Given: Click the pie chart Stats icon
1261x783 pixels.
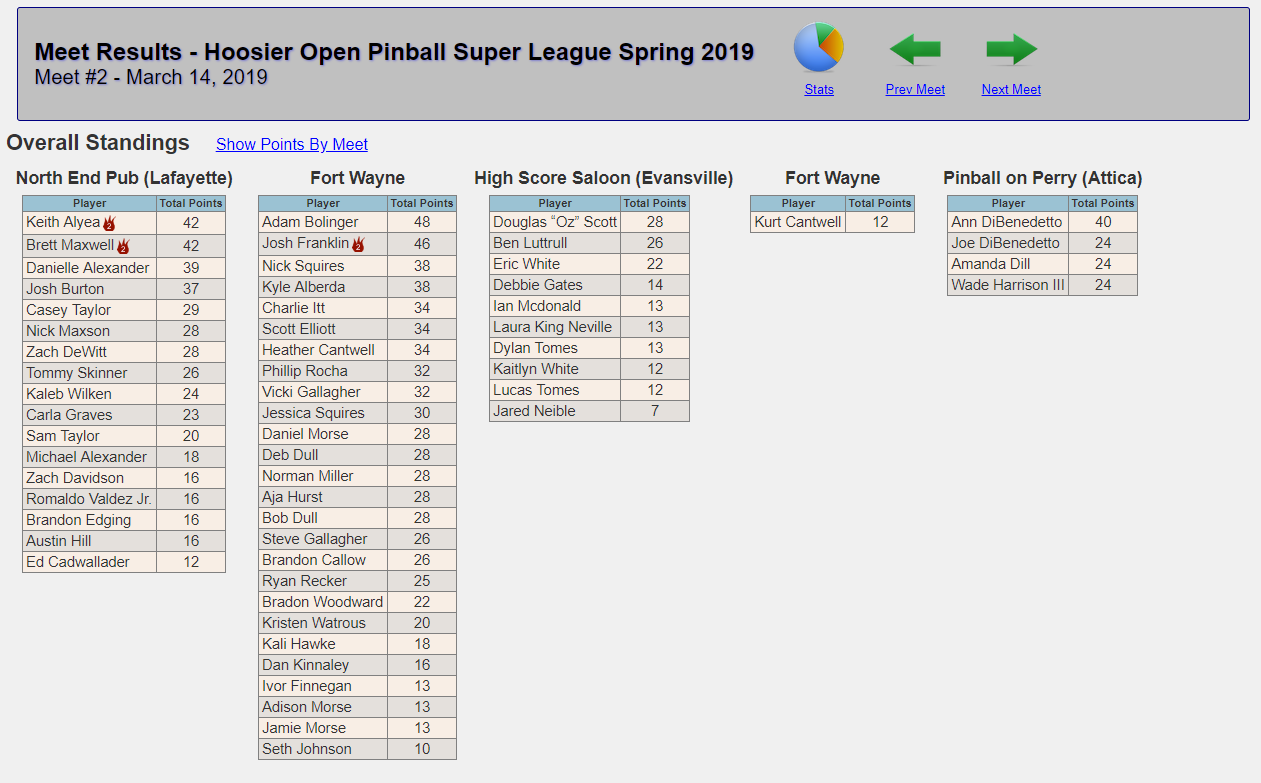Looking at the screenshot, I should click(818, 47).
